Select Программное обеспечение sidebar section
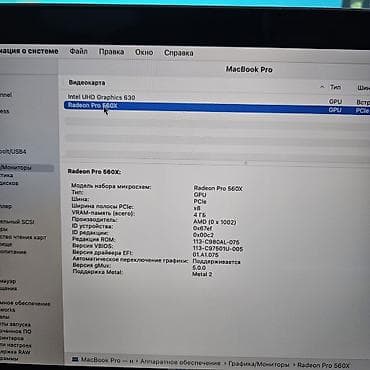Screen dimensions: 370x370 (x=25, y=303)
